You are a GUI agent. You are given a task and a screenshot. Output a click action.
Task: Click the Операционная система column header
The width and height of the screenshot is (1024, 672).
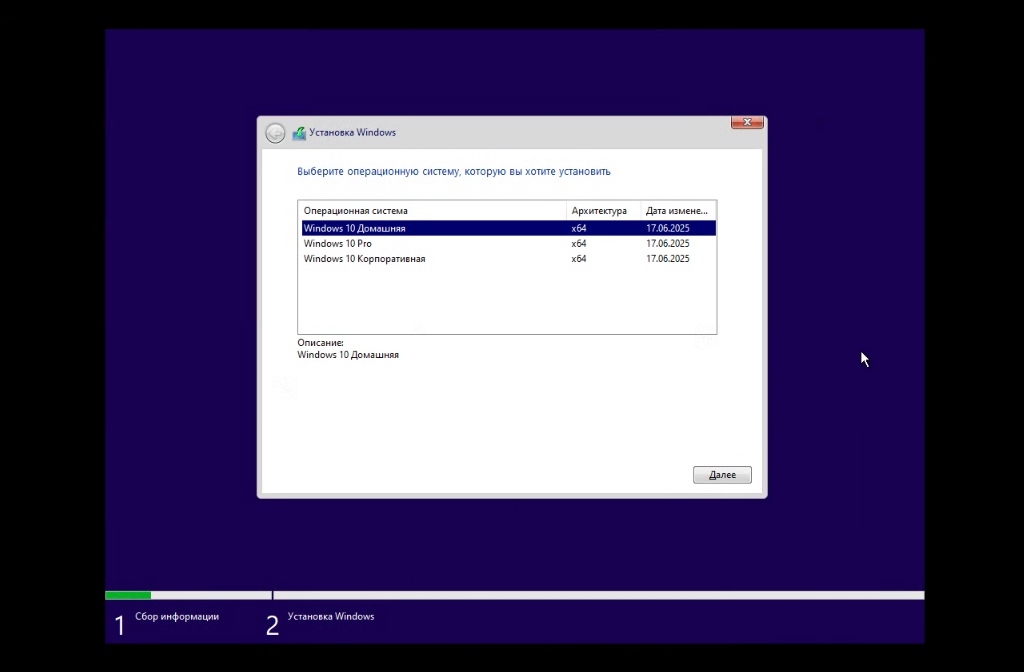(x=432, y=211)
